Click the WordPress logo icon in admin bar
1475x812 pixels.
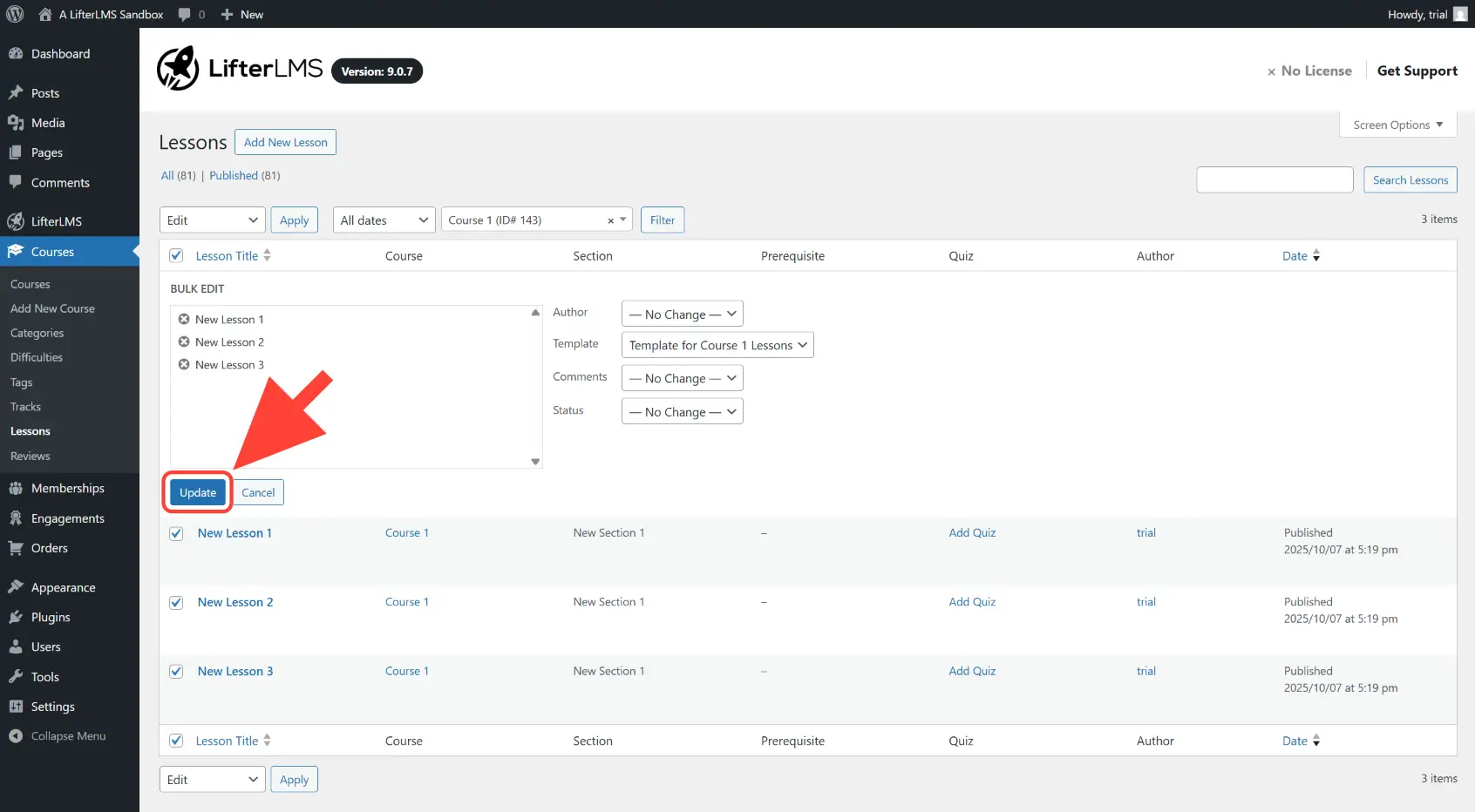(x=15, y=14)
